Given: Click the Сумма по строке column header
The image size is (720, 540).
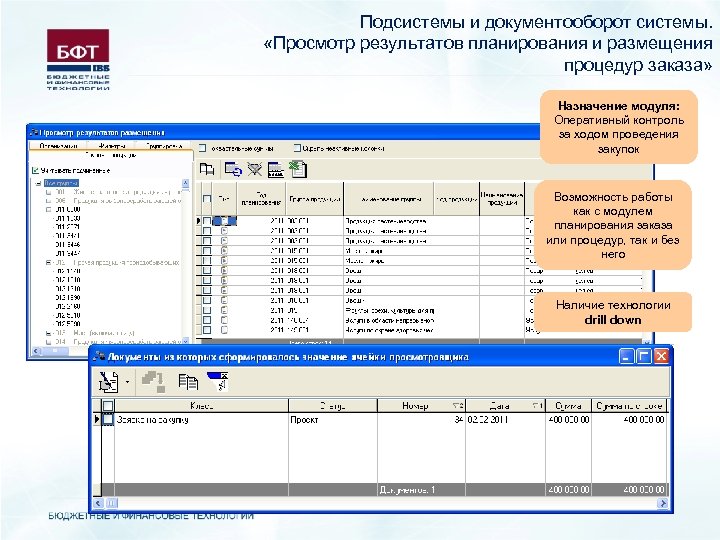Looking at the screenshot, I should coord(629,406).
